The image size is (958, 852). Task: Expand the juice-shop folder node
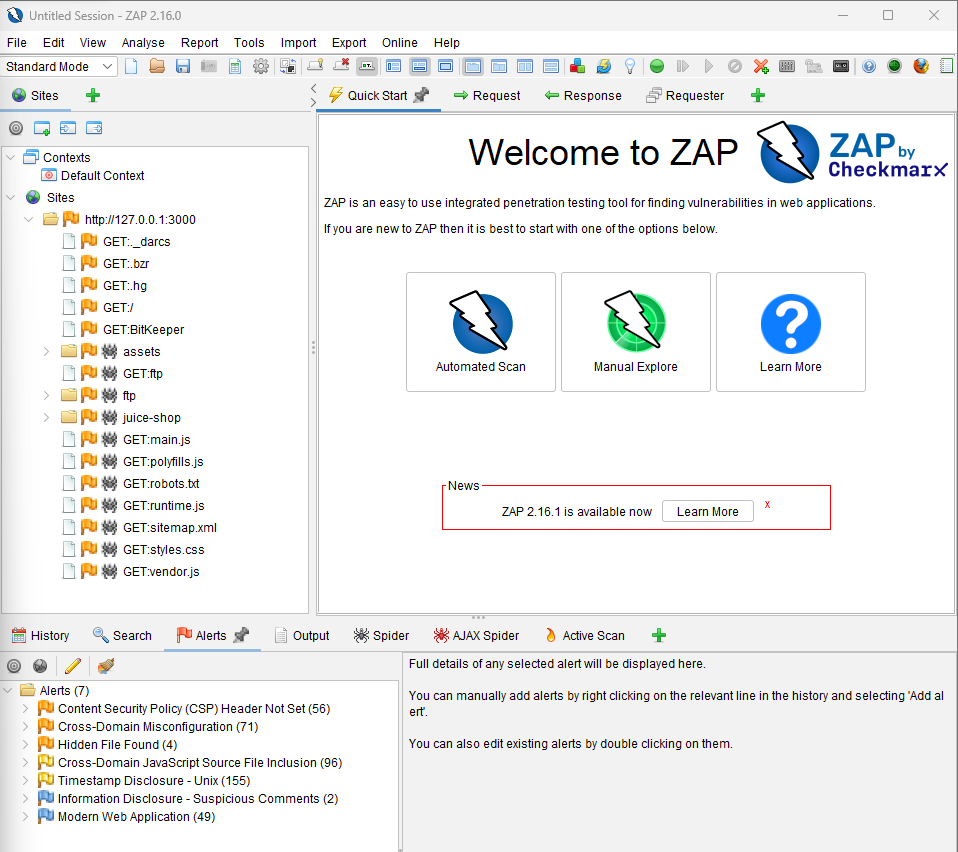tap(46, 417)
